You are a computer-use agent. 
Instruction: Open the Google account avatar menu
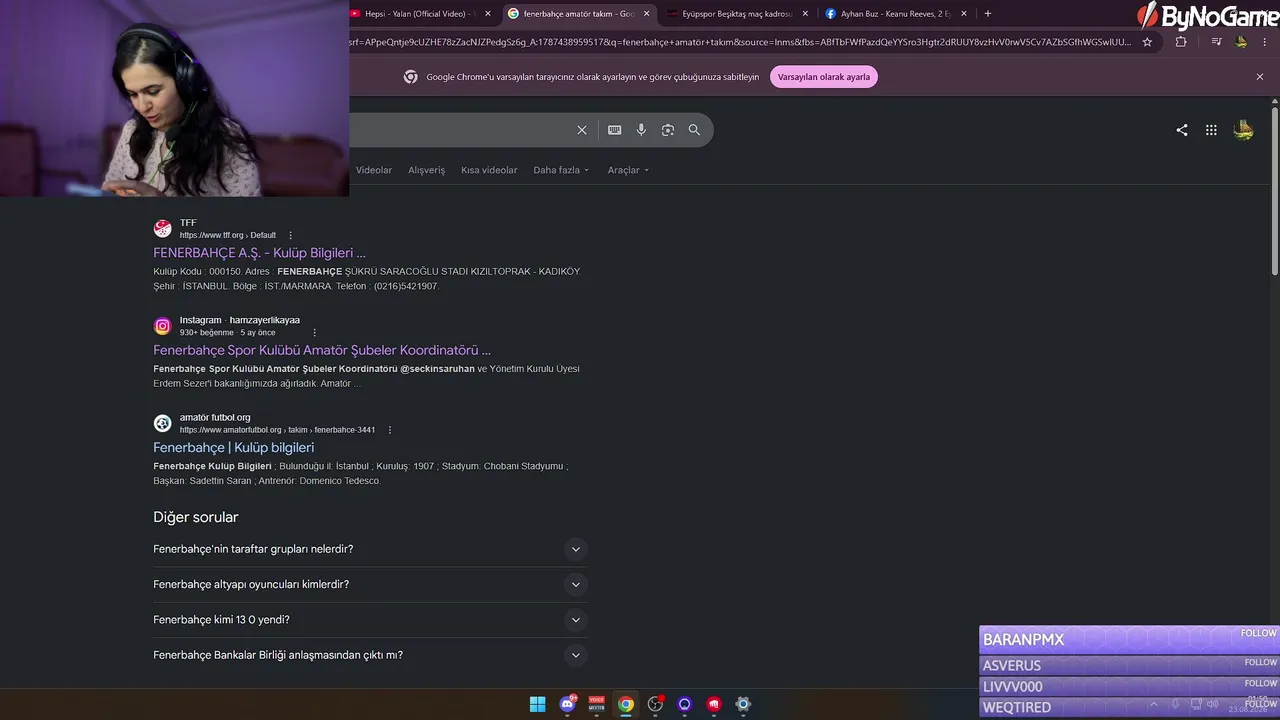click(x=1244, y=130)
